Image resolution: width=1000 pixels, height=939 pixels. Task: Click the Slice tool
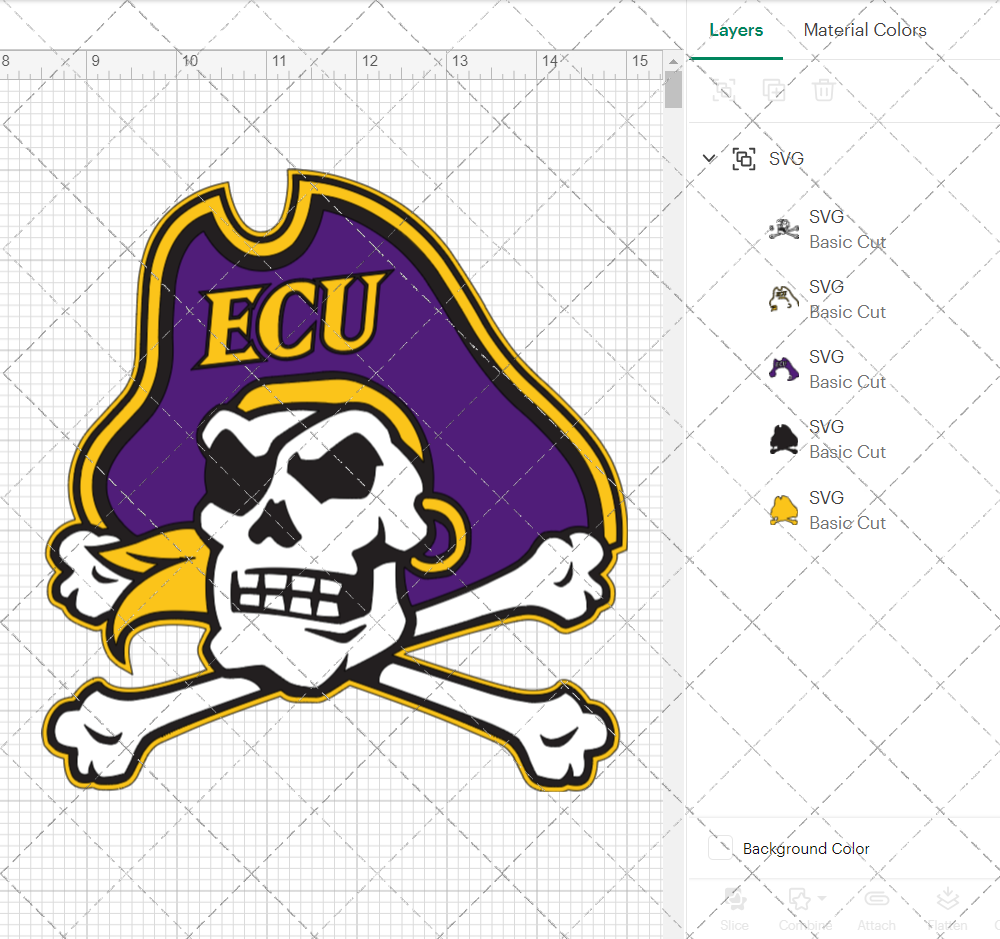735,908
